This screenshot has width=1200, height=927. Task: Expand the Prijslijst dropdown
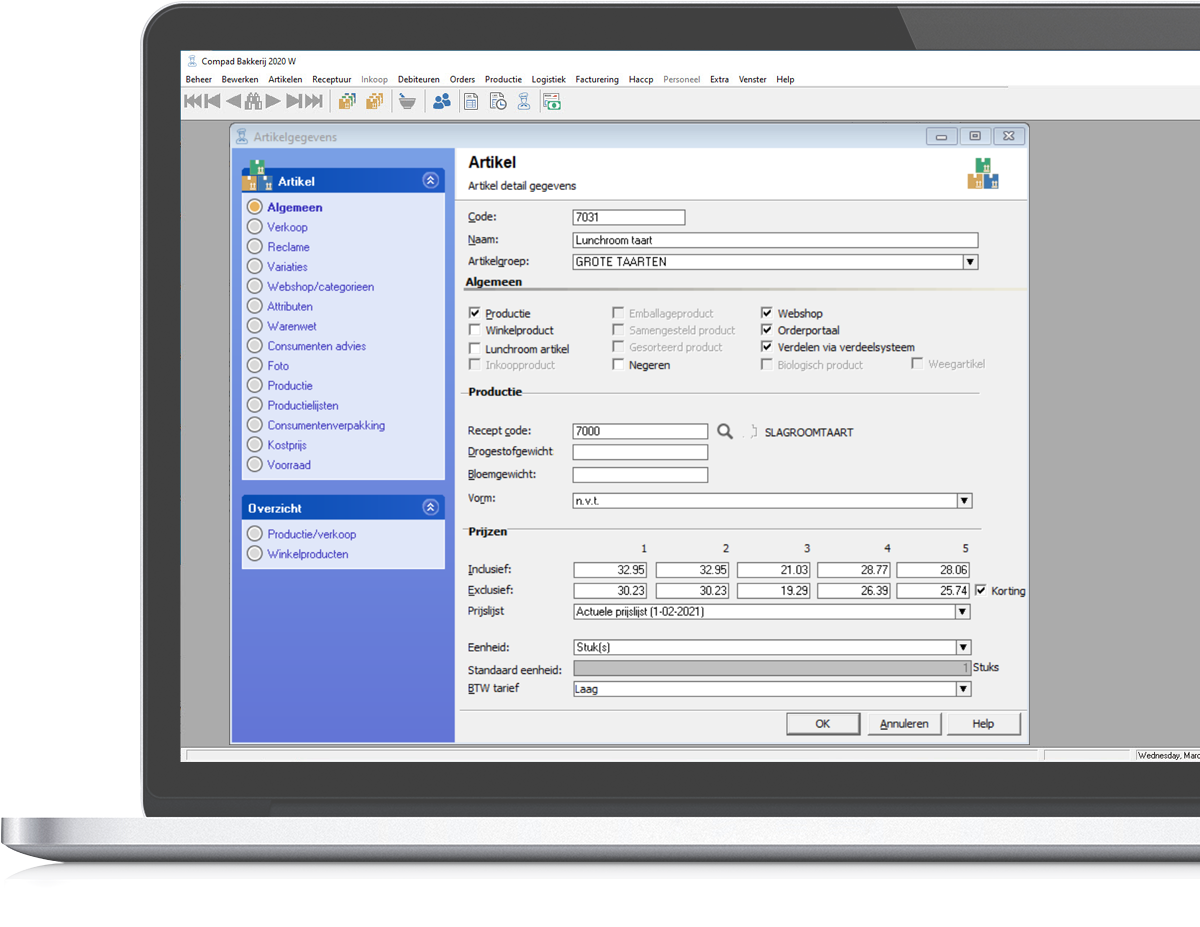pos(963,612)
